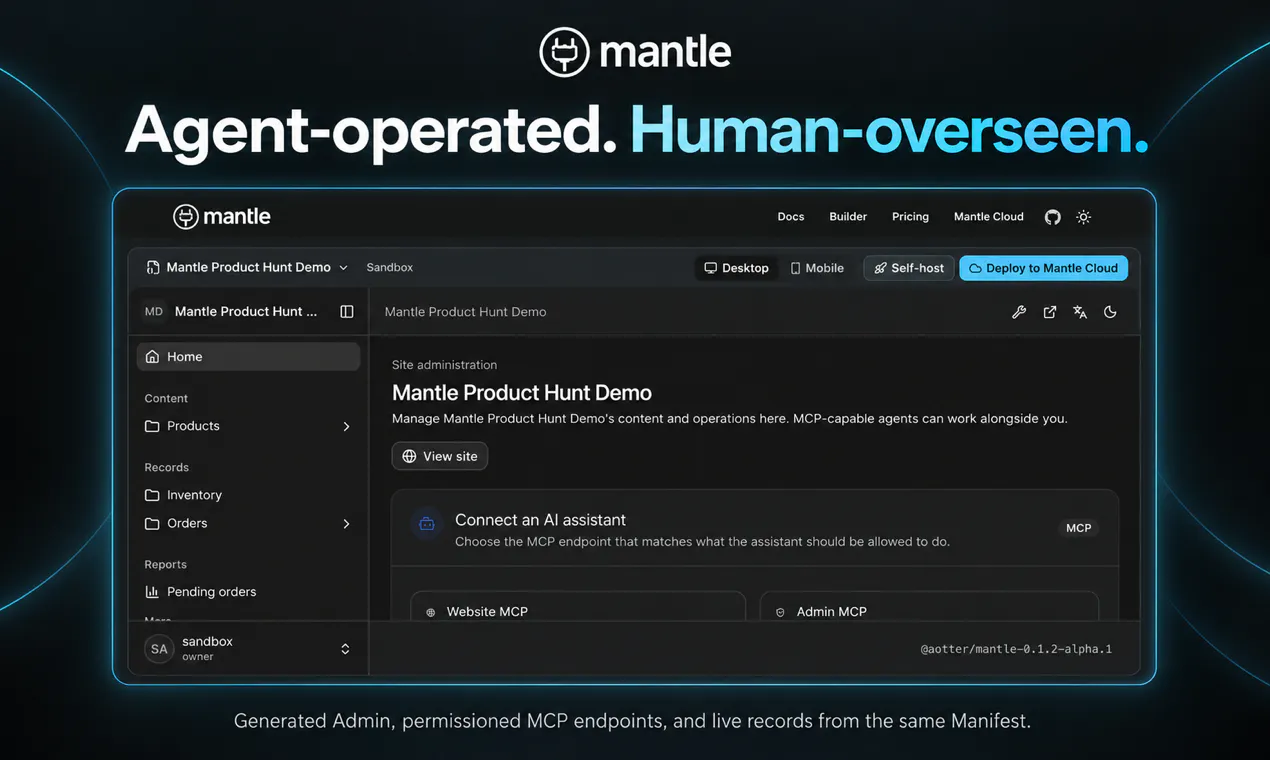
Task: Open site in new window icon
Action: (1049, 312)
